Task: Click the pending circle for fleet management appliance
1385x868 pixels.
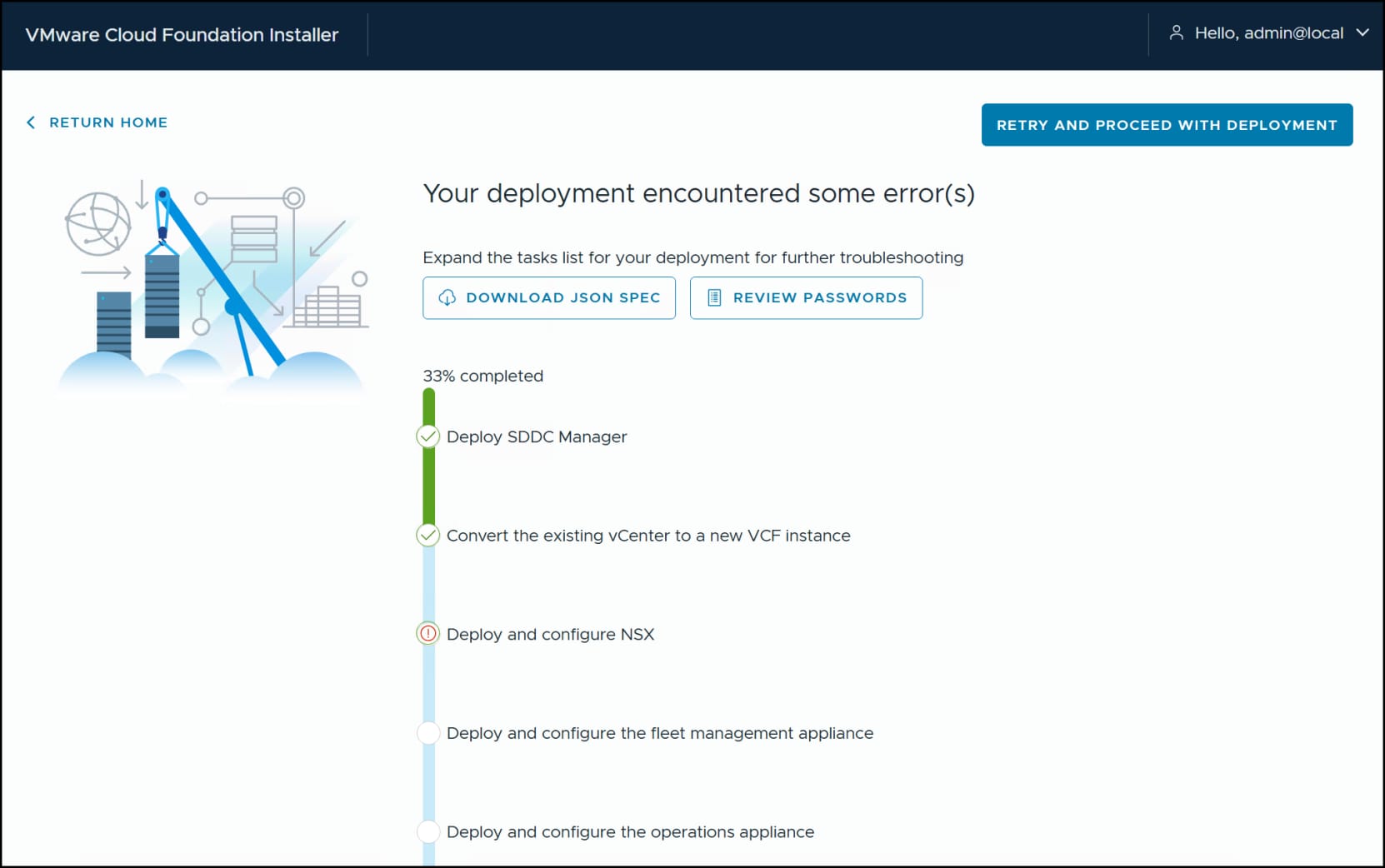Action: coord(428,733)
